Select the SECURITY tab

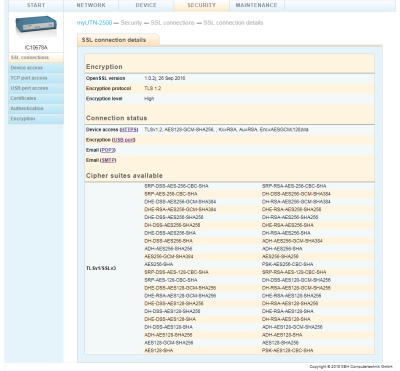tap(201, 5)
